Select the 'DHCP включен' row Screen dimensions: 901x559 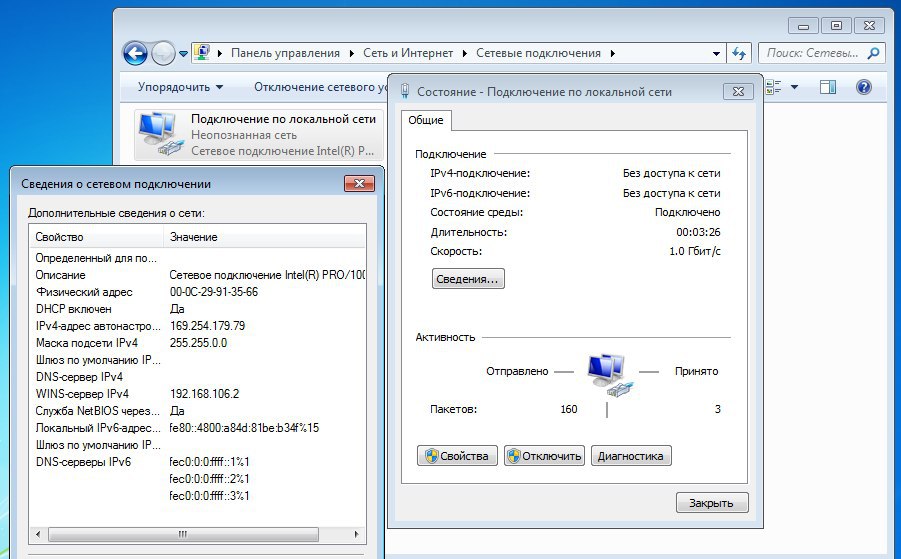197,309
